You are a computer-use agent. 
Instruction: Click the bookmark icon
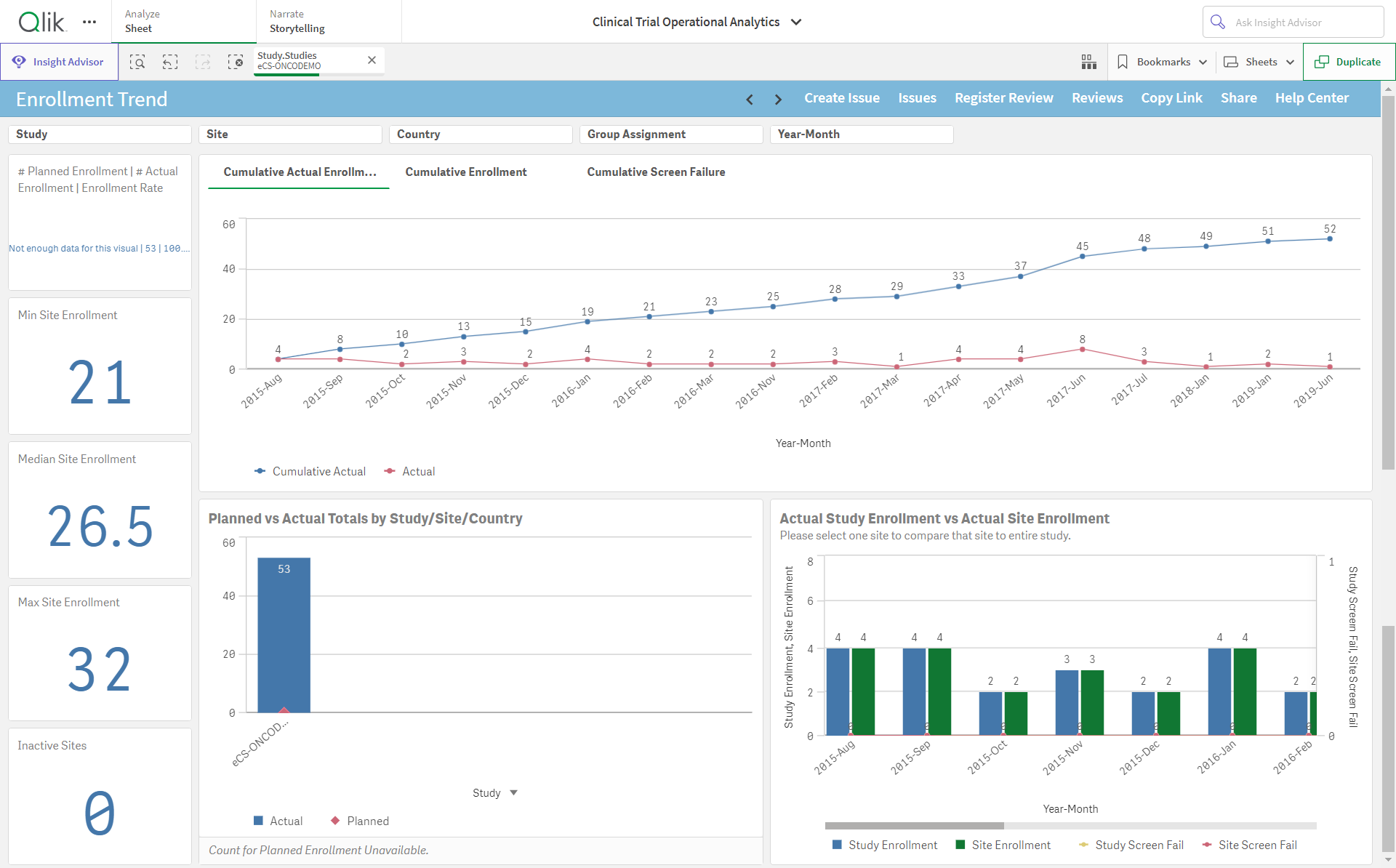1123,62
